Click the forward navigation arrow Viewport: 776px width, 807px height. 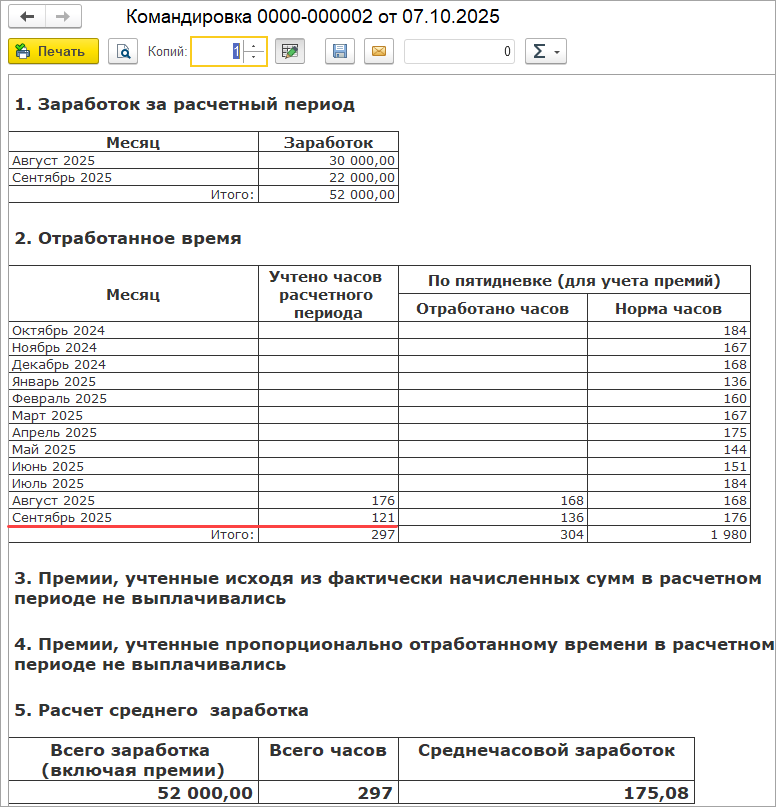[x=63, y=17]
